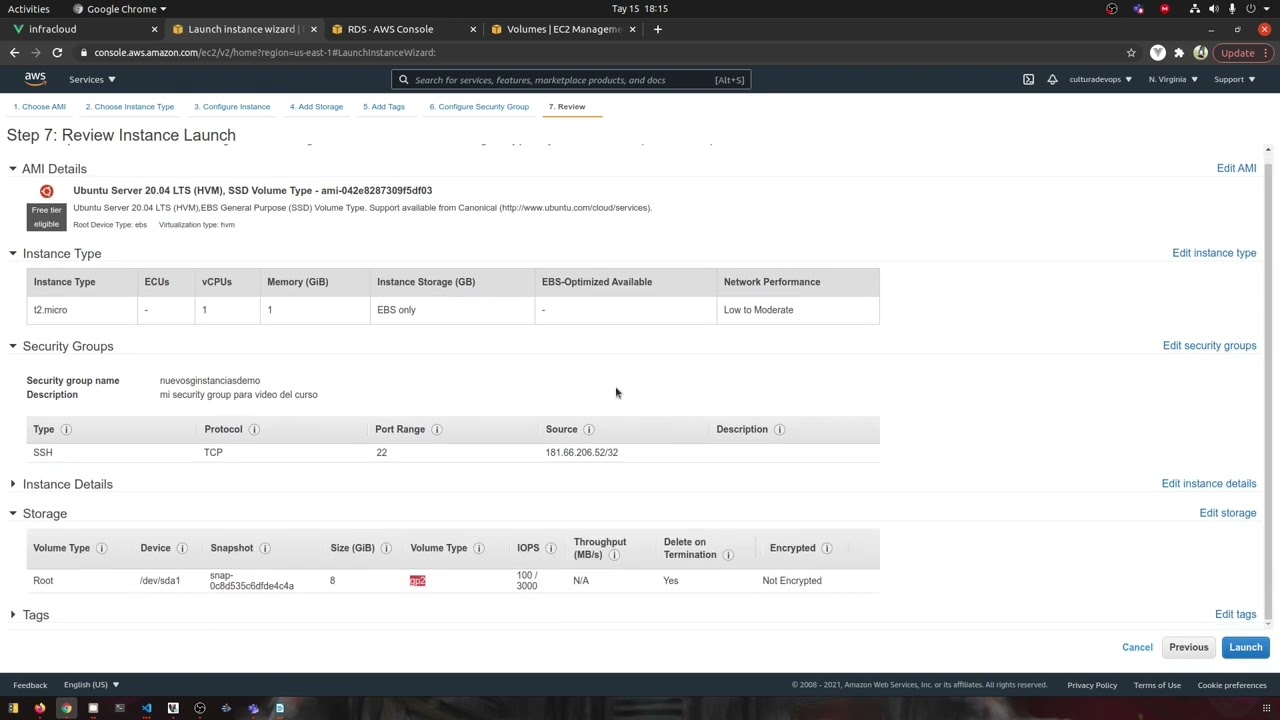Show info for Storage Volume Type header

click(478, 548)
